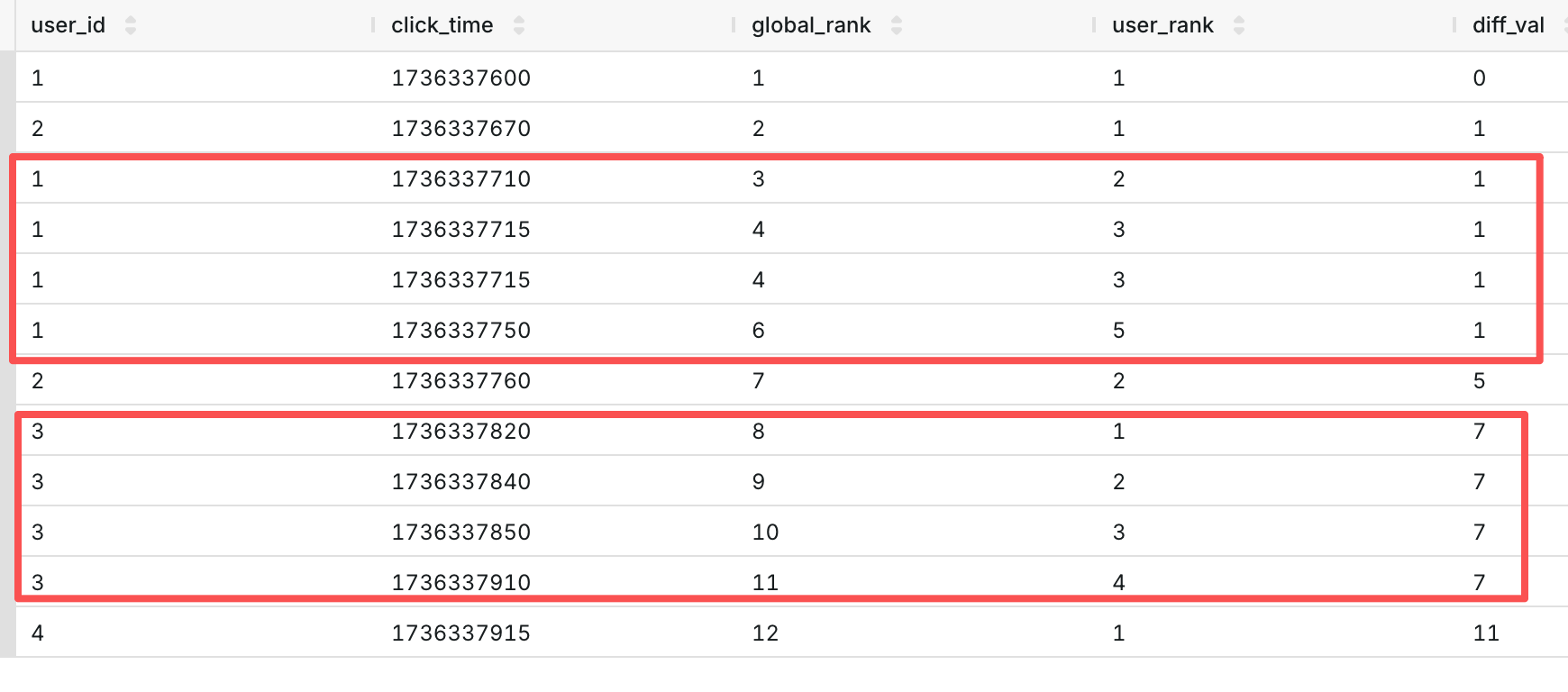Toggle sorting with the click_time sort arrows
The width and height of the screenshot is (1568, 692).
[519, 25]
